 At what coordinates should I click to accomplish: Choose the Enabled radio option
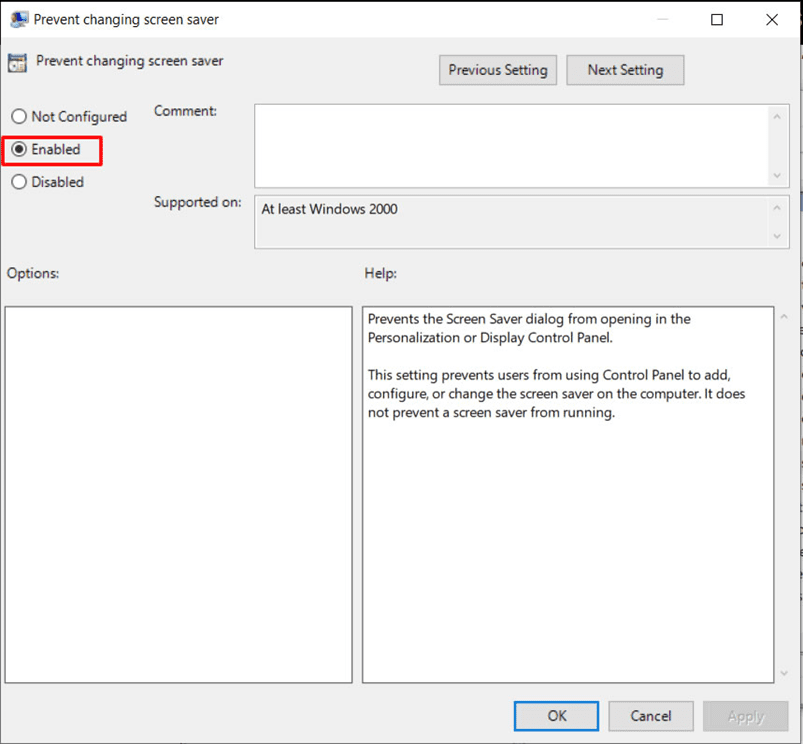[x=19, y=150]
